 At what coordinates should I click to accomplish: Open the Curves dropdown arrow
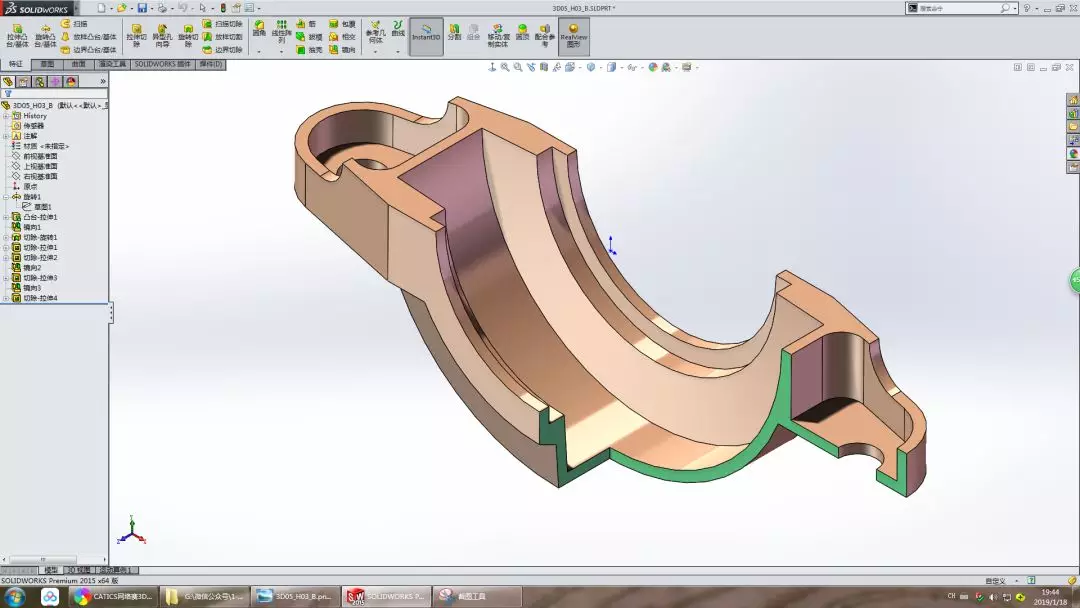(x=397, y=52)
